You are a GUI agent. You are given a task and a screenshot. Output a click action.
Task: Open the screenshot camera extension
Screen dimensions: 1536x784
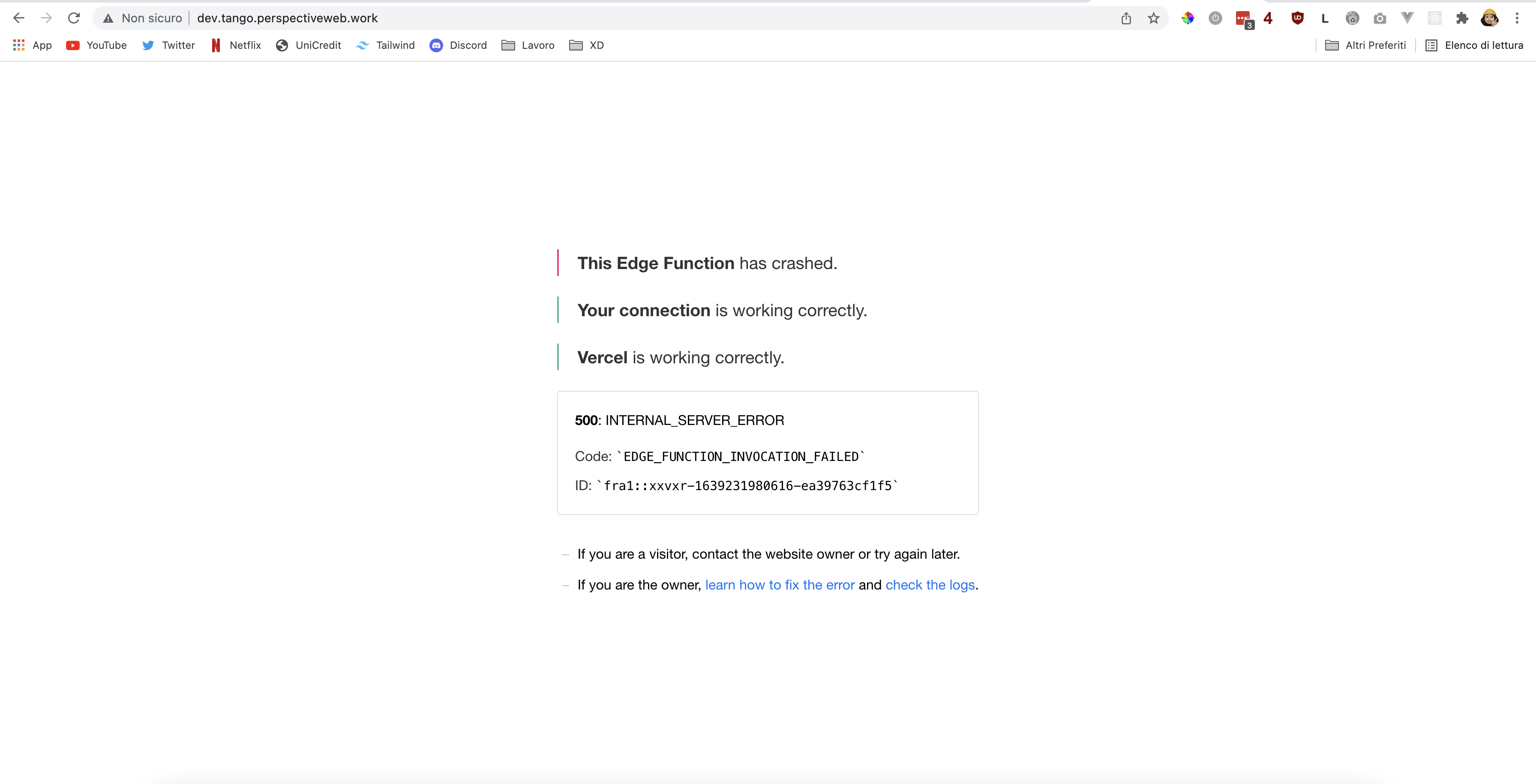pyautogui.click(x=1380, y=18)
